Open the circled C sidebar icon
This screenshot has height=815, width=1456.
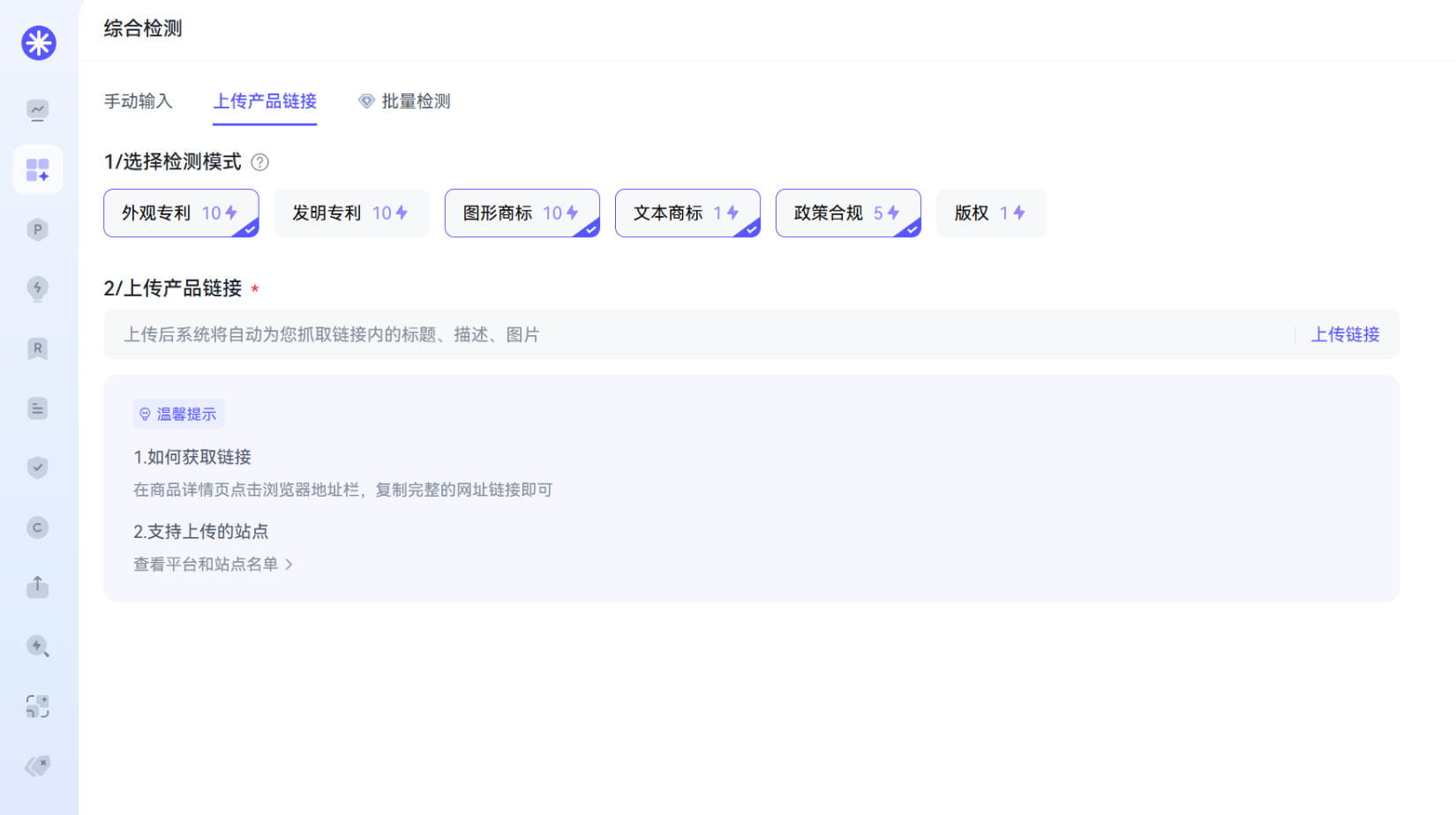pos(37,527)
